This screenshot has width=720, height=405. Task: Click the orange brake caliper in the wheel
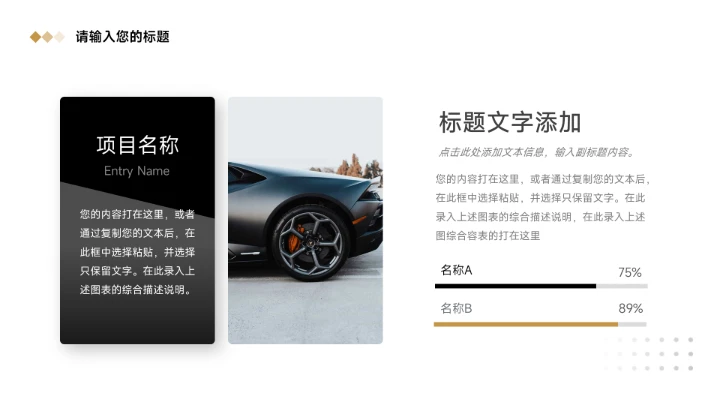(x=294, y=240)
